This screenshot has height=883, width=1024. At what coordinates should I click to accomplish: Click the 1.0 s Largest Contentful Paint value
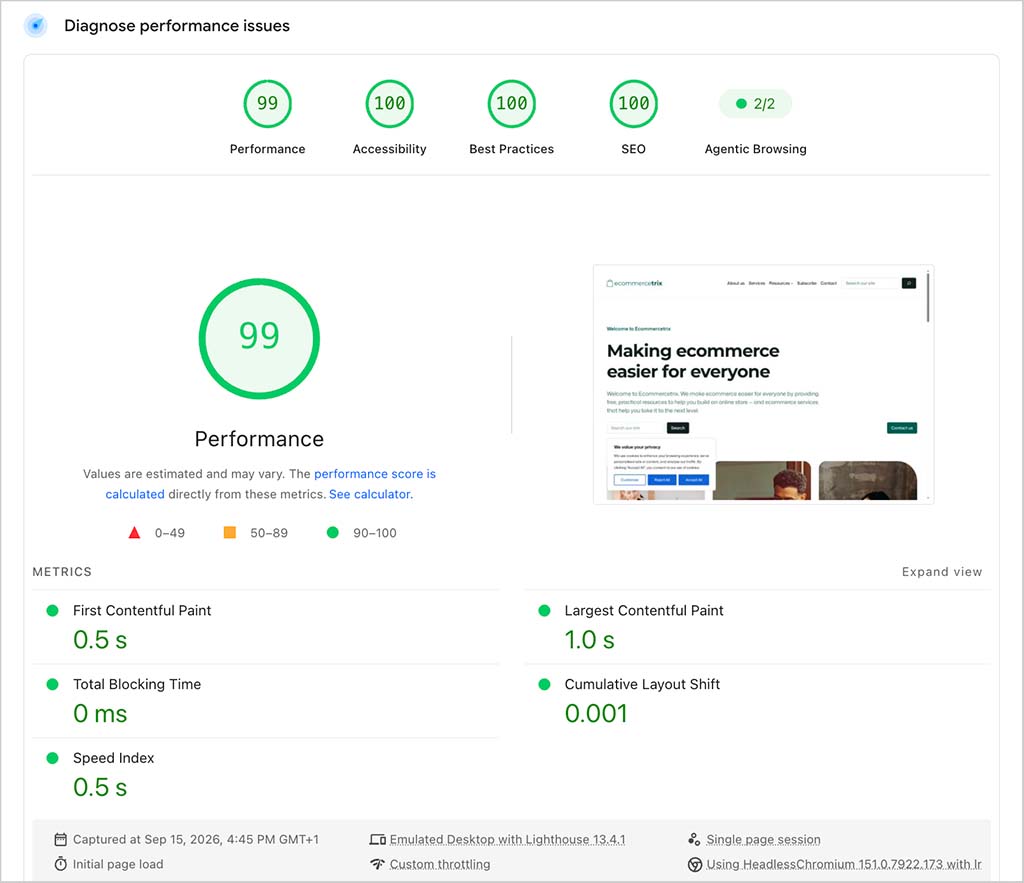point(590,640)
